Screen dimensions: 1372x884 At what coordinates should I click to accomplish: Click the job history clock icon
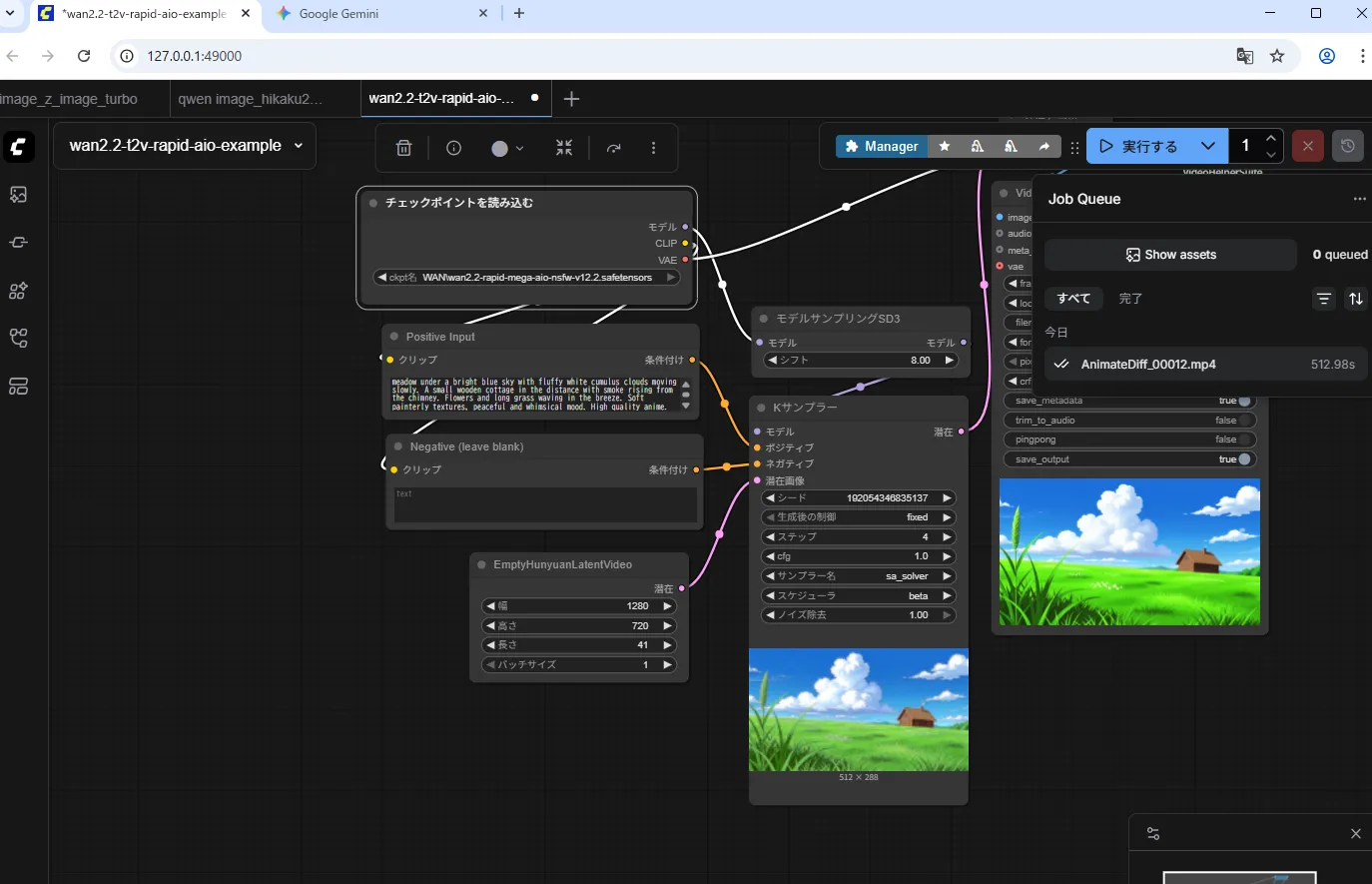click(1347, 146)
